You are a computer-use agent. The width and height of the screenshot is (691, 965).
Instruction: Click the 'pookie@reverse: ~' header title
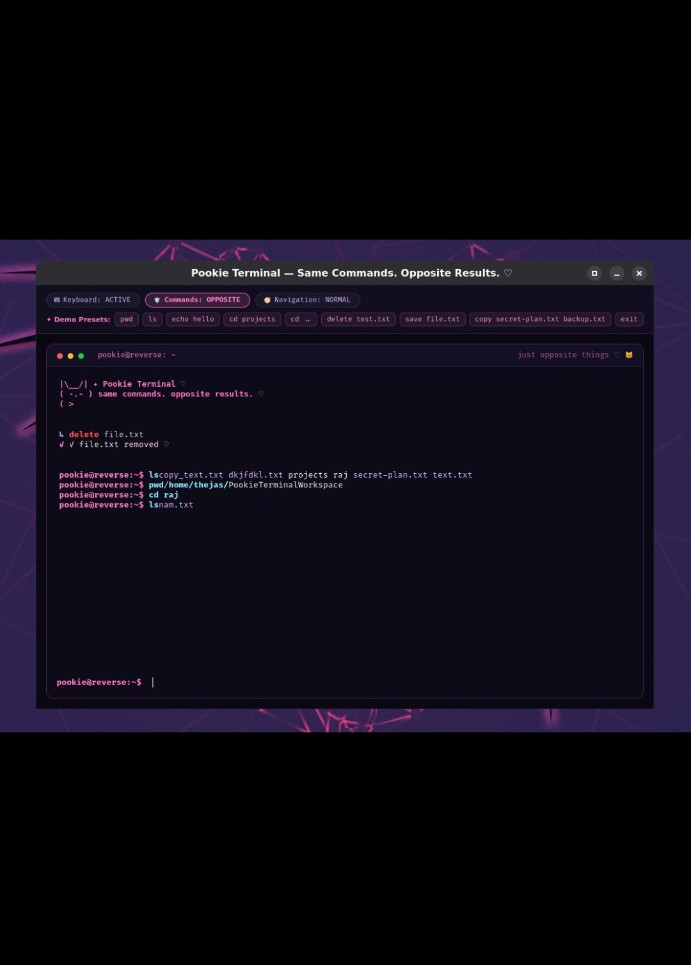point(137,354)
